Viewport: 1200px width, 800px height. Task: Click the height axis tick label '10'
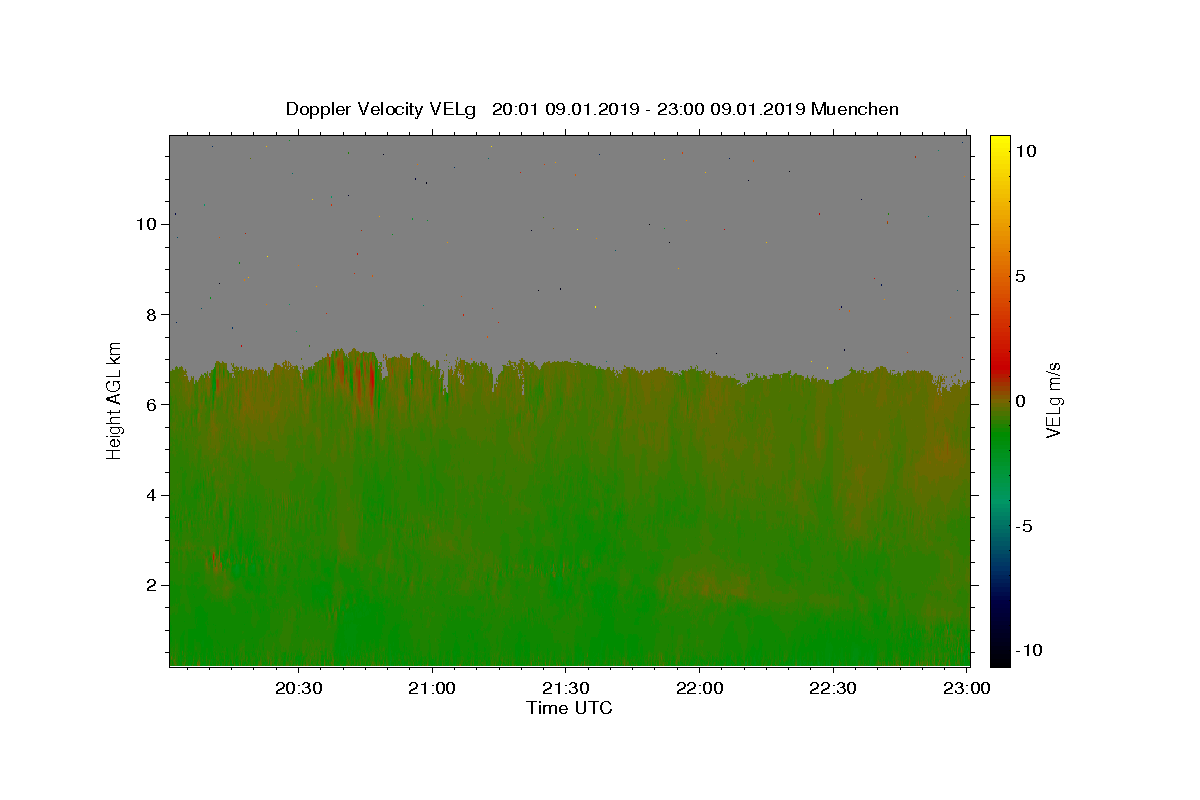tap(146, 224)
